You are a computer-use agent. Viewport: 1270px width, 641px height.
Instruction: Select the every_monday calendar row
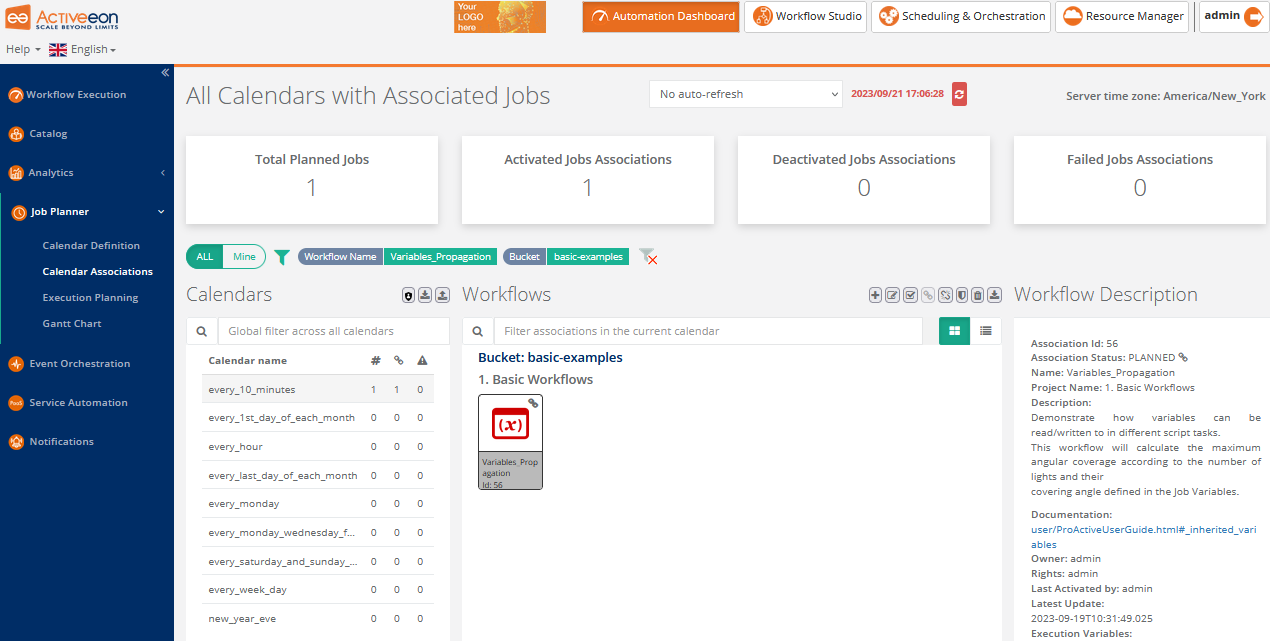click(318, 504)
